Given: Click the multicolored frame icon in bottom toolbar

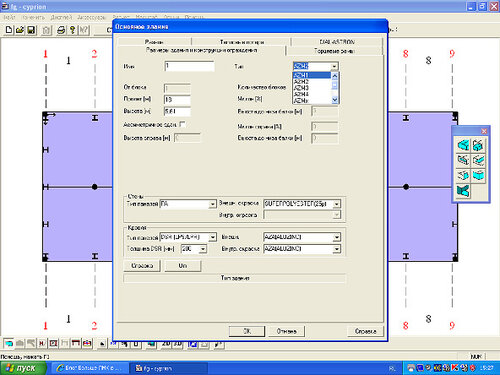Looking at the screenshot, I should click(x=87, y=343).
